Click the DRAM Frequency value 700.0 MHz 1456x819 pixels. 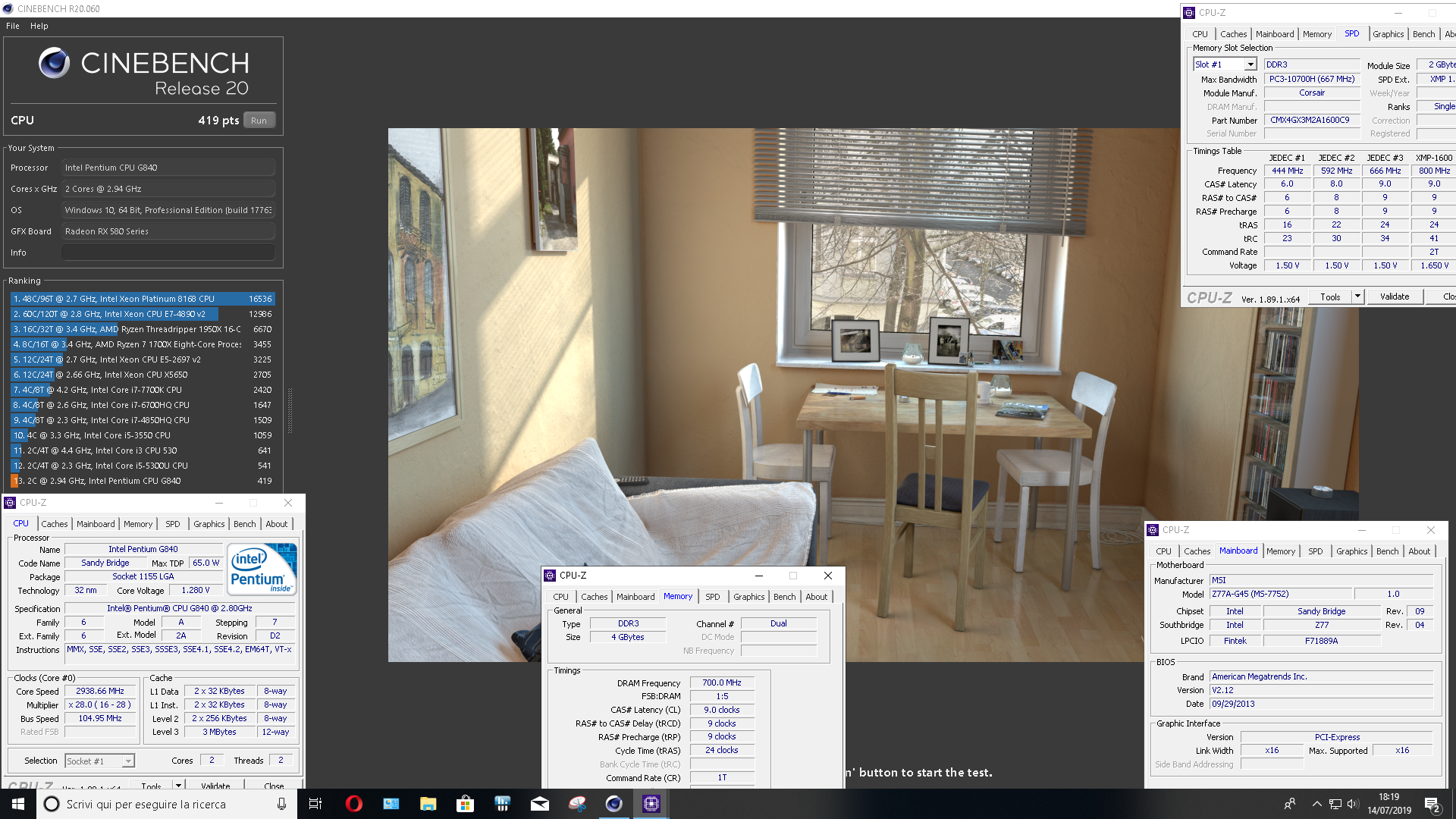722,682
